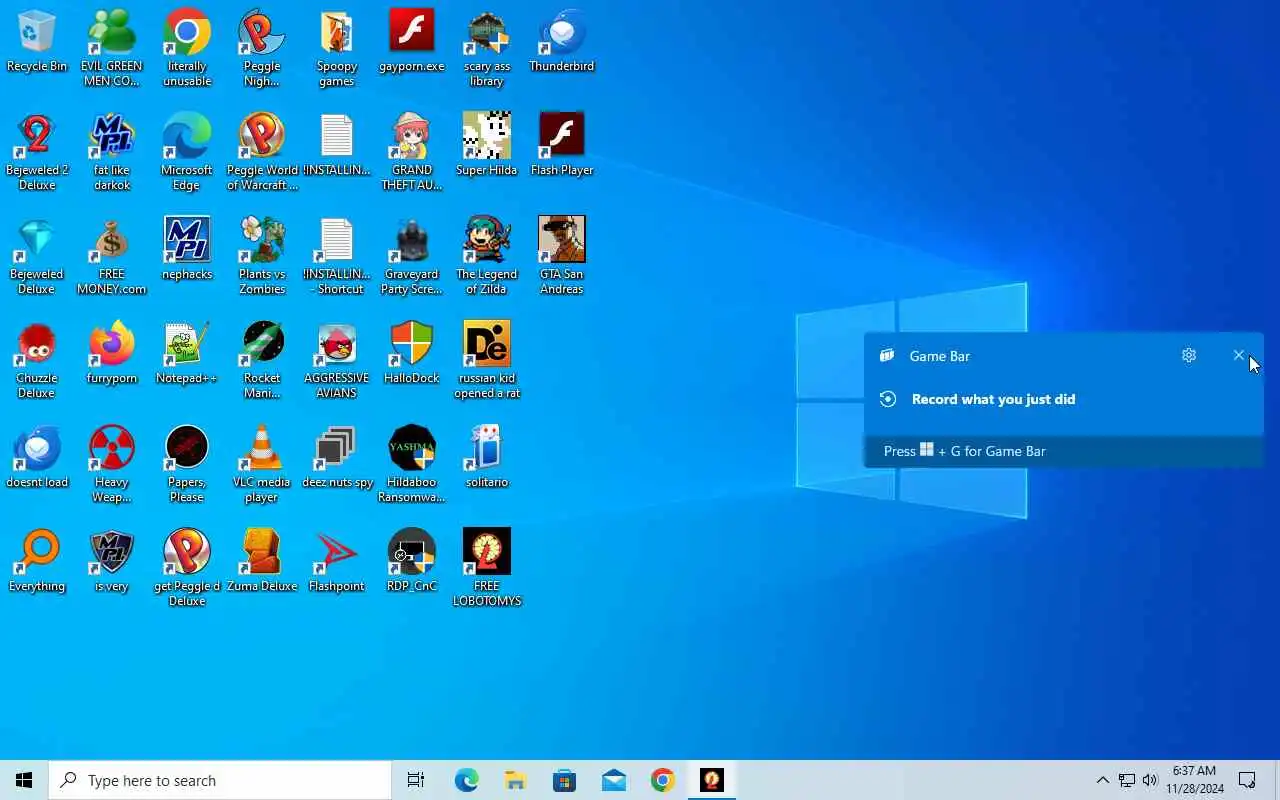Select the HalloDock shield icon
This screenshot has height=800, width=1280.
click(412, 354)
